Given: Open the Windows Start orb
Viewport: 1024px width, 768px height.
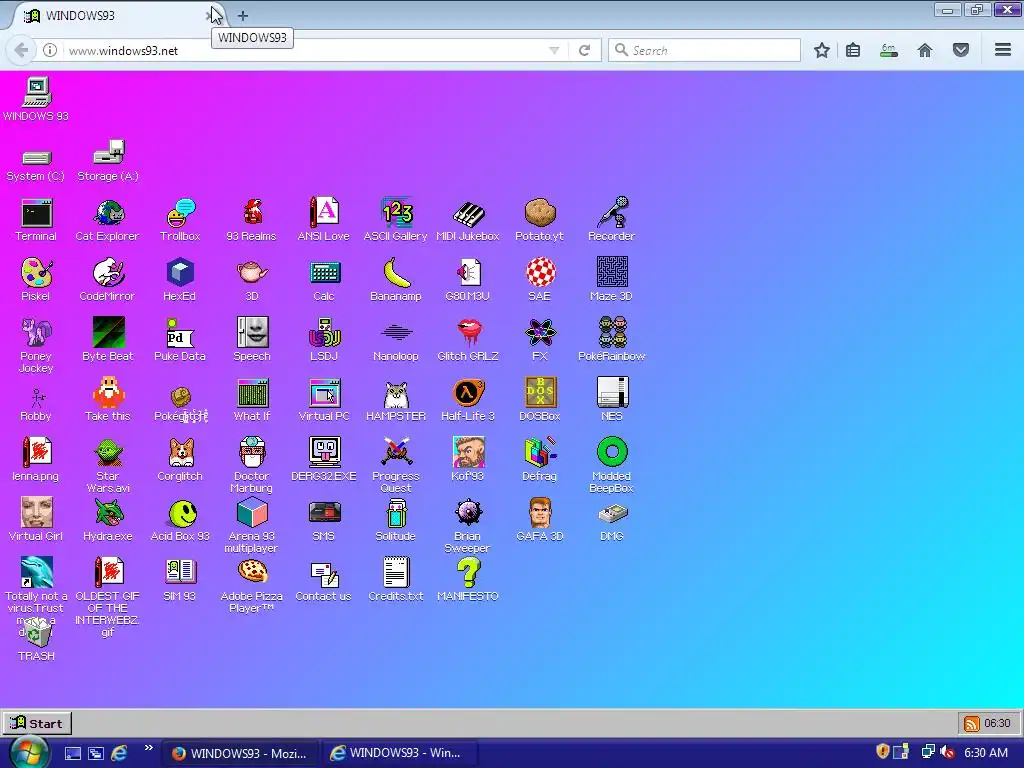Looking at the screenshot, I should click(29, 753).
